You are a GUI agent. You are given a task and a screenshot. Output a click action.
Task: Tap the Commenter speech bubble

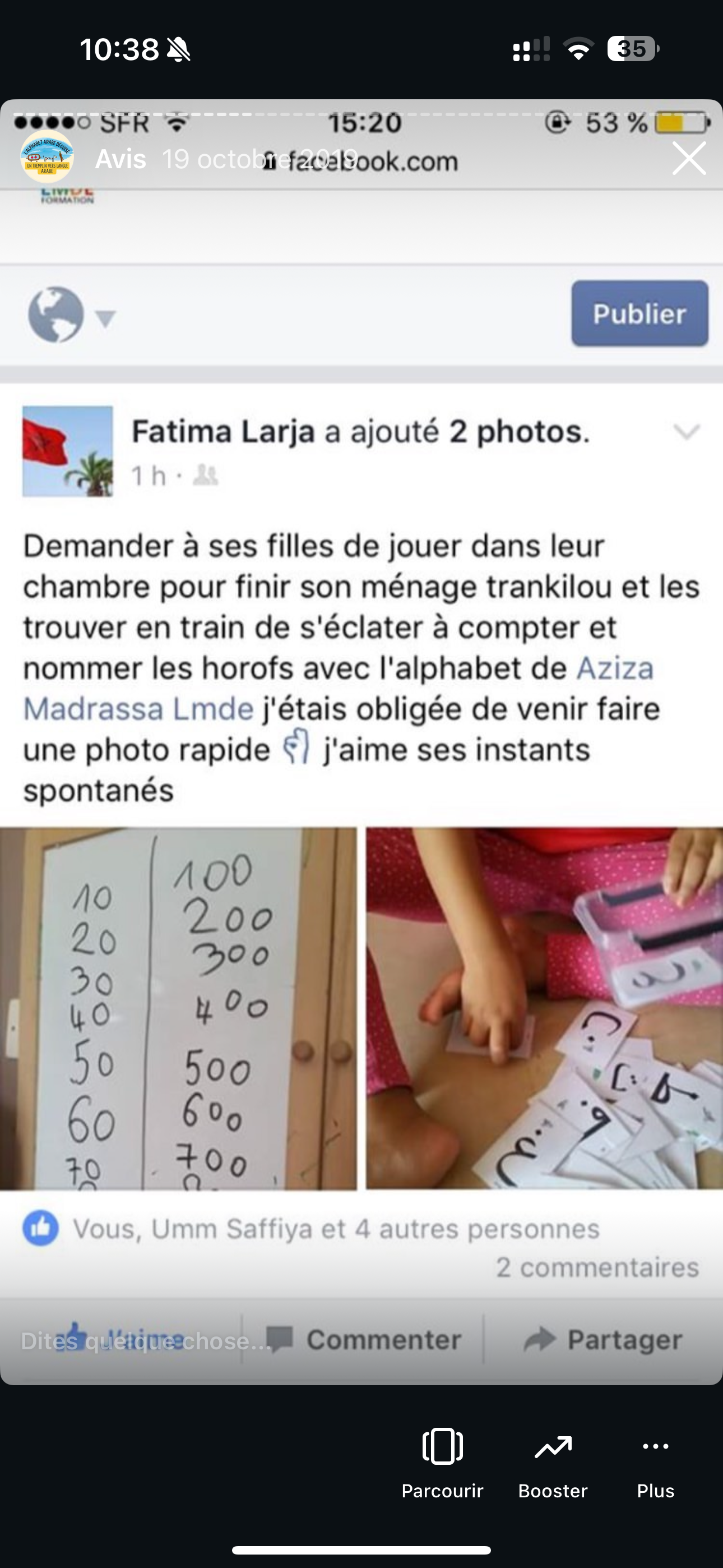click(x=280, y=1339)
